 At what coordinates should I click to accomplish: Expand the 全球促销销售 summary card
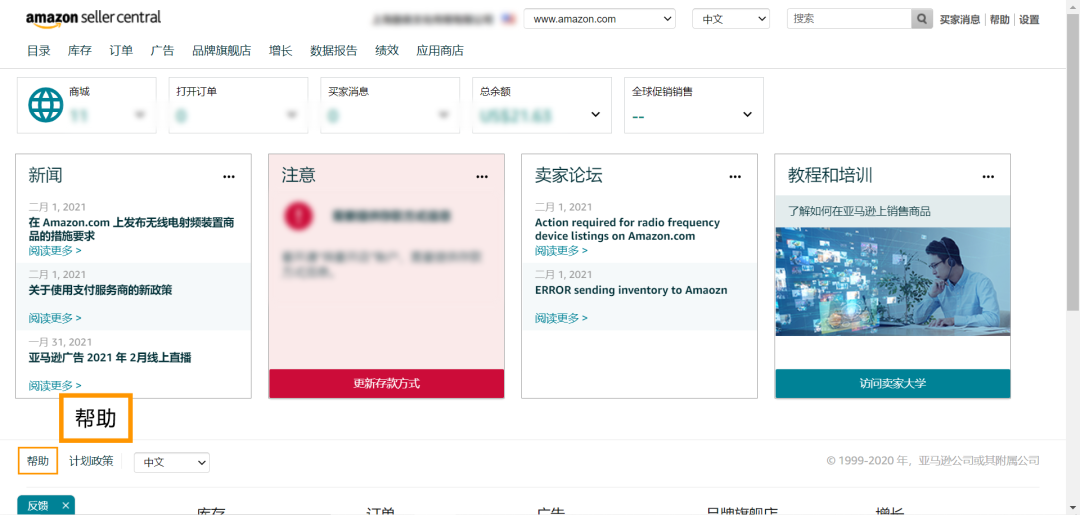(747, 114)
